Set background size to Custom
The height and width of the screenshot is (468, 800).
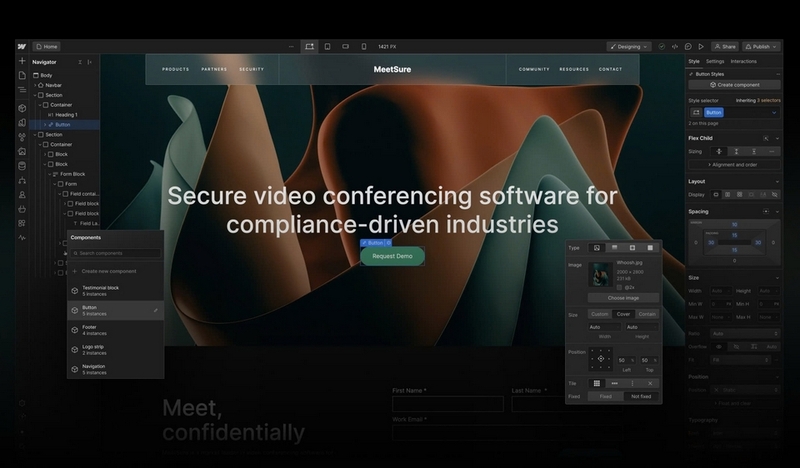point(599,314)
